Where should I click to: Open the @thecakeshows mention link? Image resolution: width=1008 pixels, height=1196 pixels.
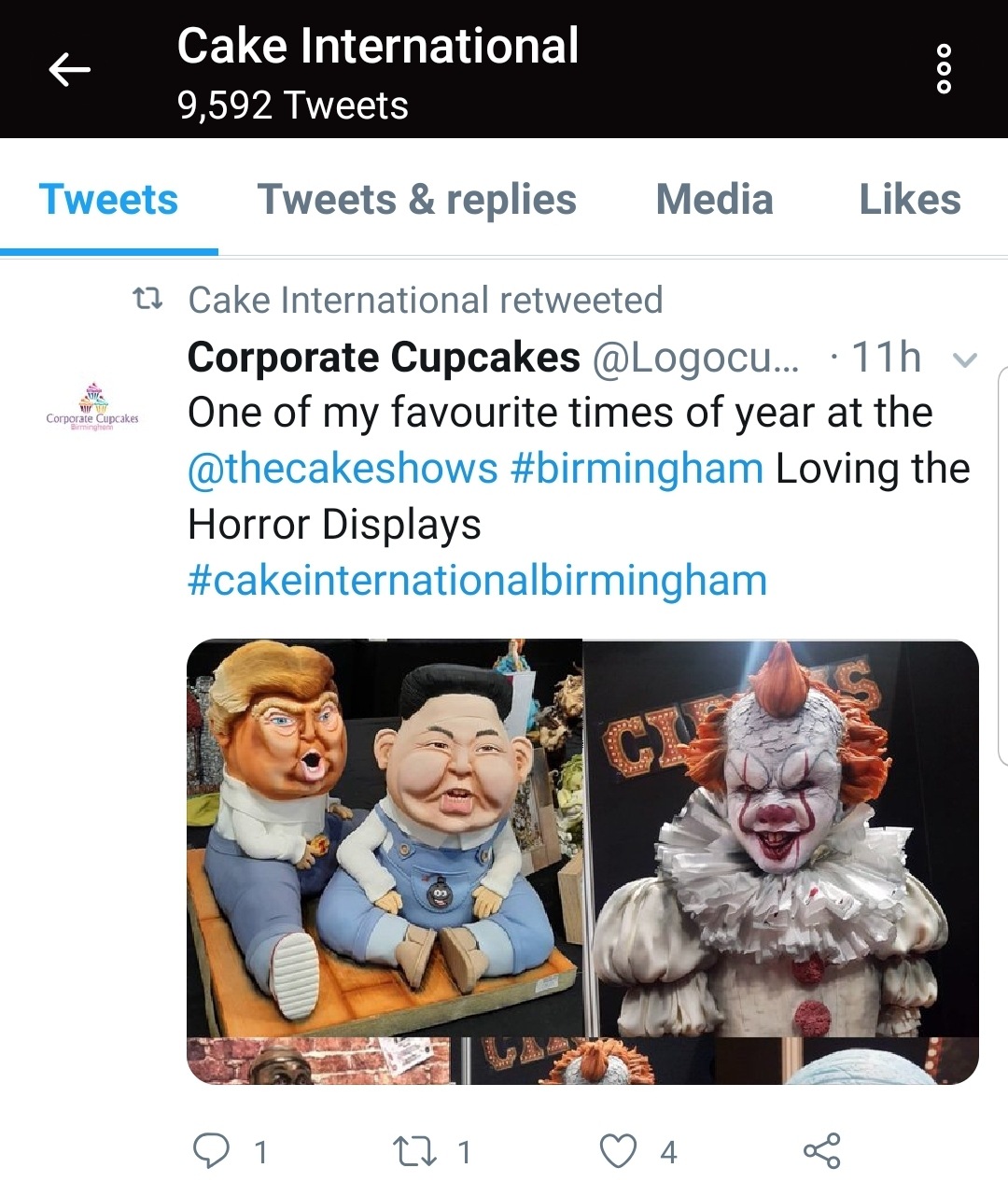pos(343,469)
